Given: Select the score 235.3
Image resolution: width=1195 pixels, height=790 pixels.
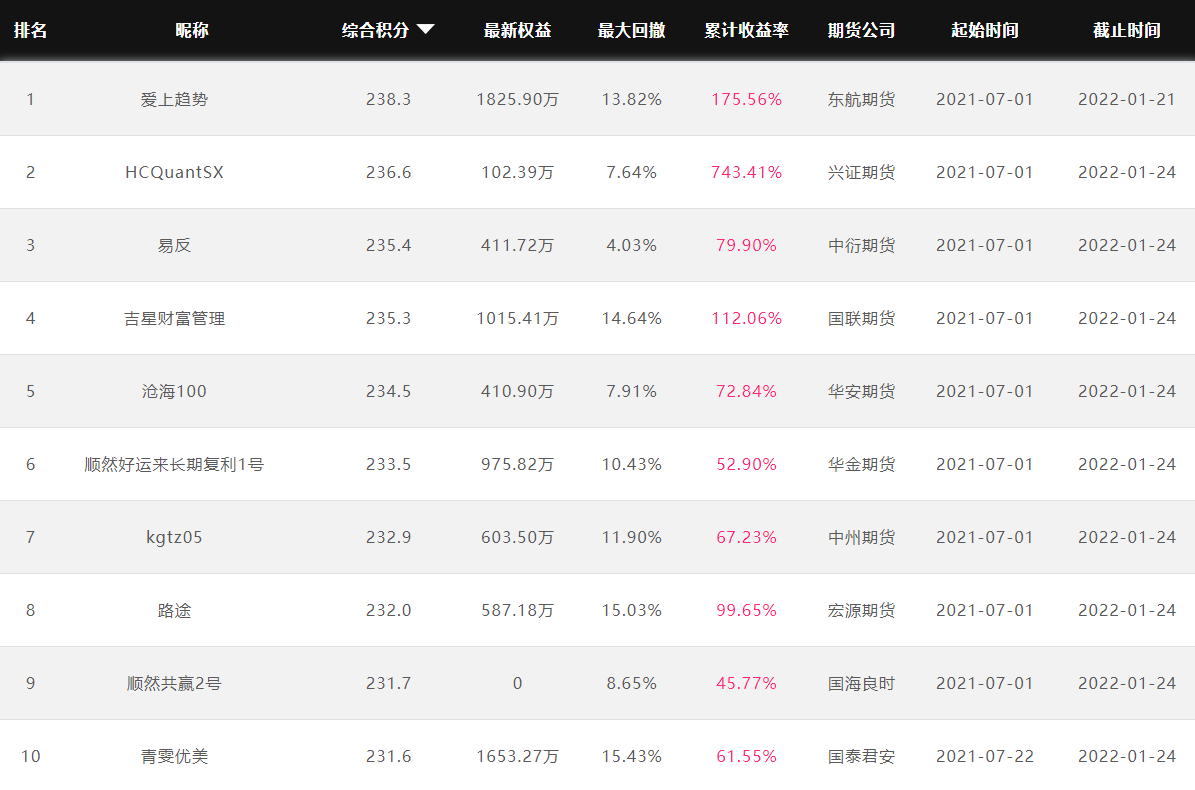Looking at the screenshot, I should click(389, 318).
